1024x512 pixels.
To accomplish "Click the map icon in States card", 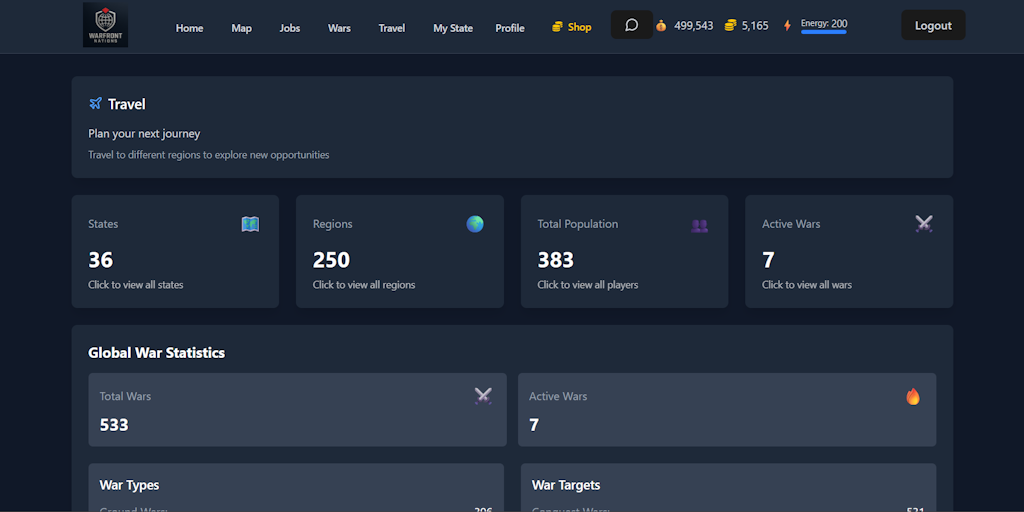I will [250, 224].
